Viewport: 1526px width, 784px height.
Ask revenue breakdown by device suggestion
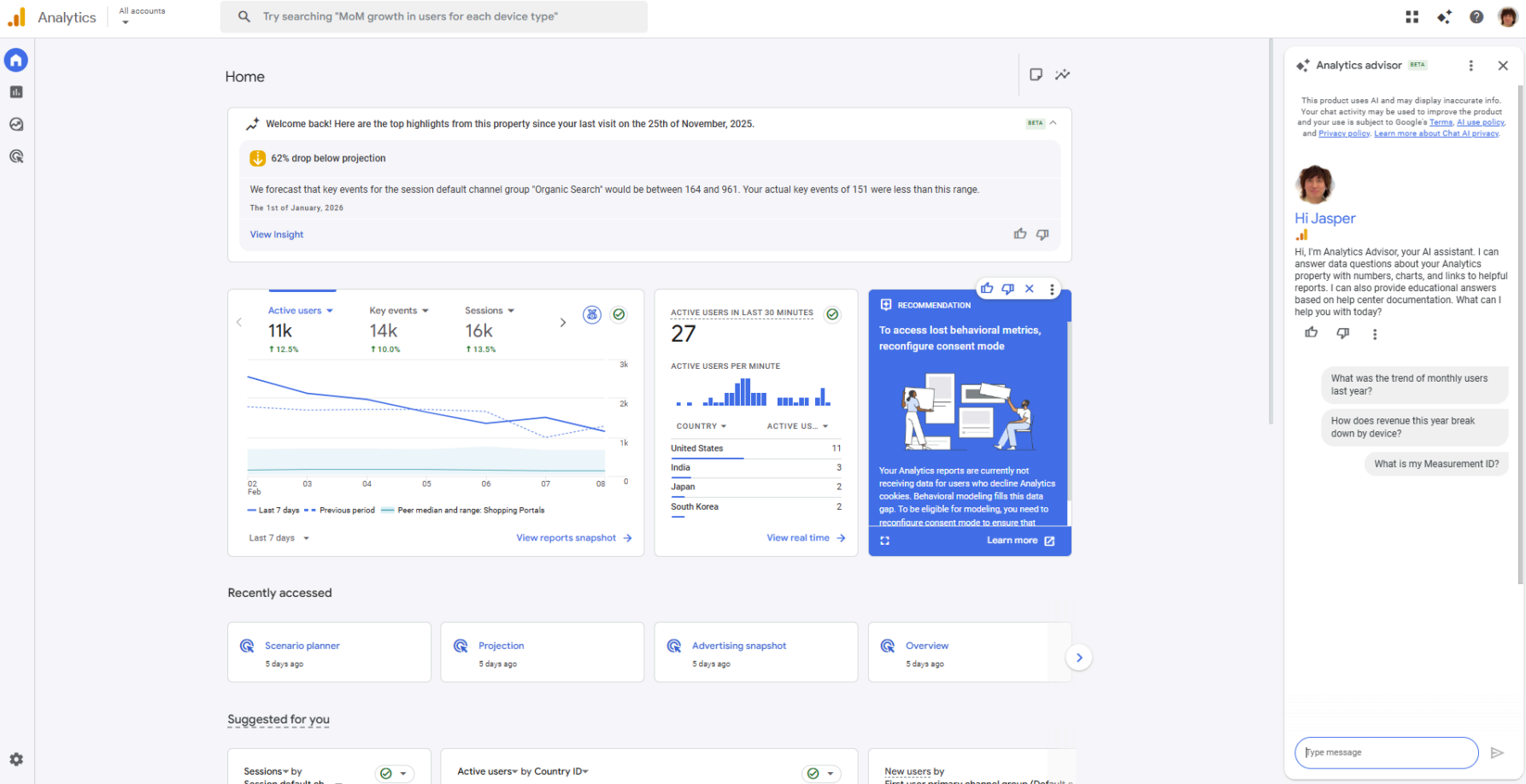1414,427
